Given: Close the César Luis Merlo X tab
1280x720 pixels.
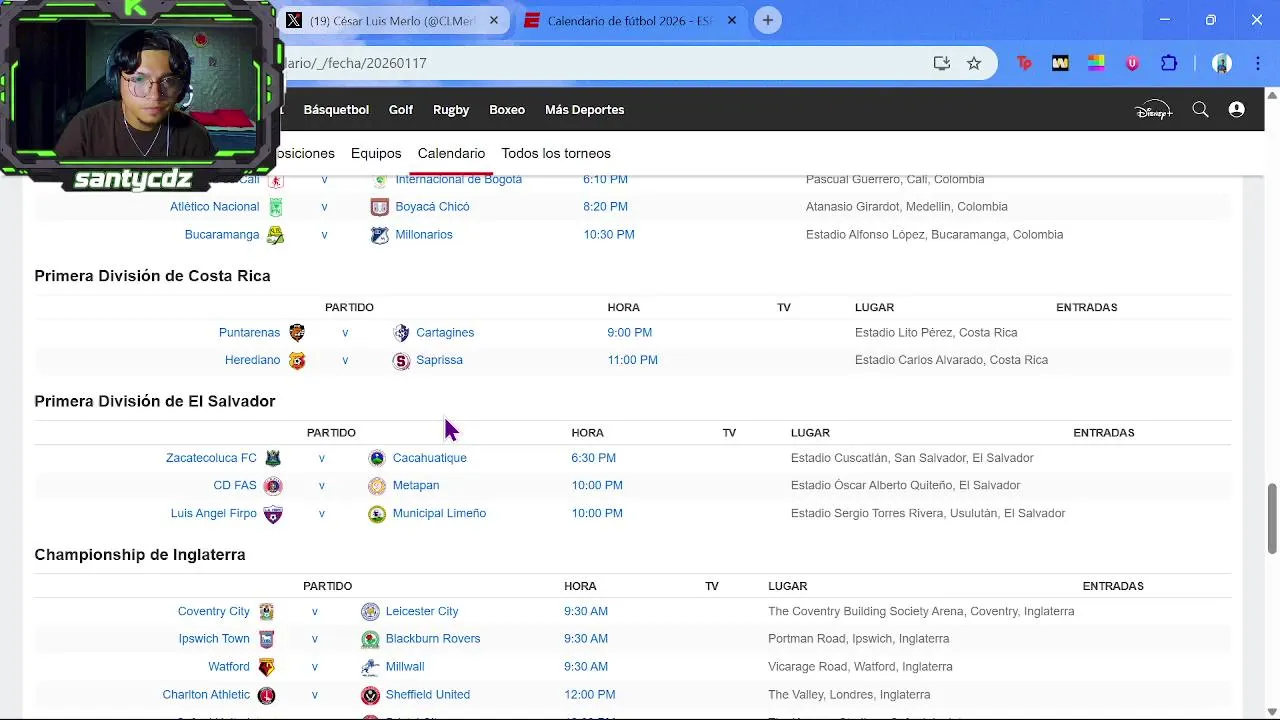Looking at the screenshot, I should click(x=493, y=20).
